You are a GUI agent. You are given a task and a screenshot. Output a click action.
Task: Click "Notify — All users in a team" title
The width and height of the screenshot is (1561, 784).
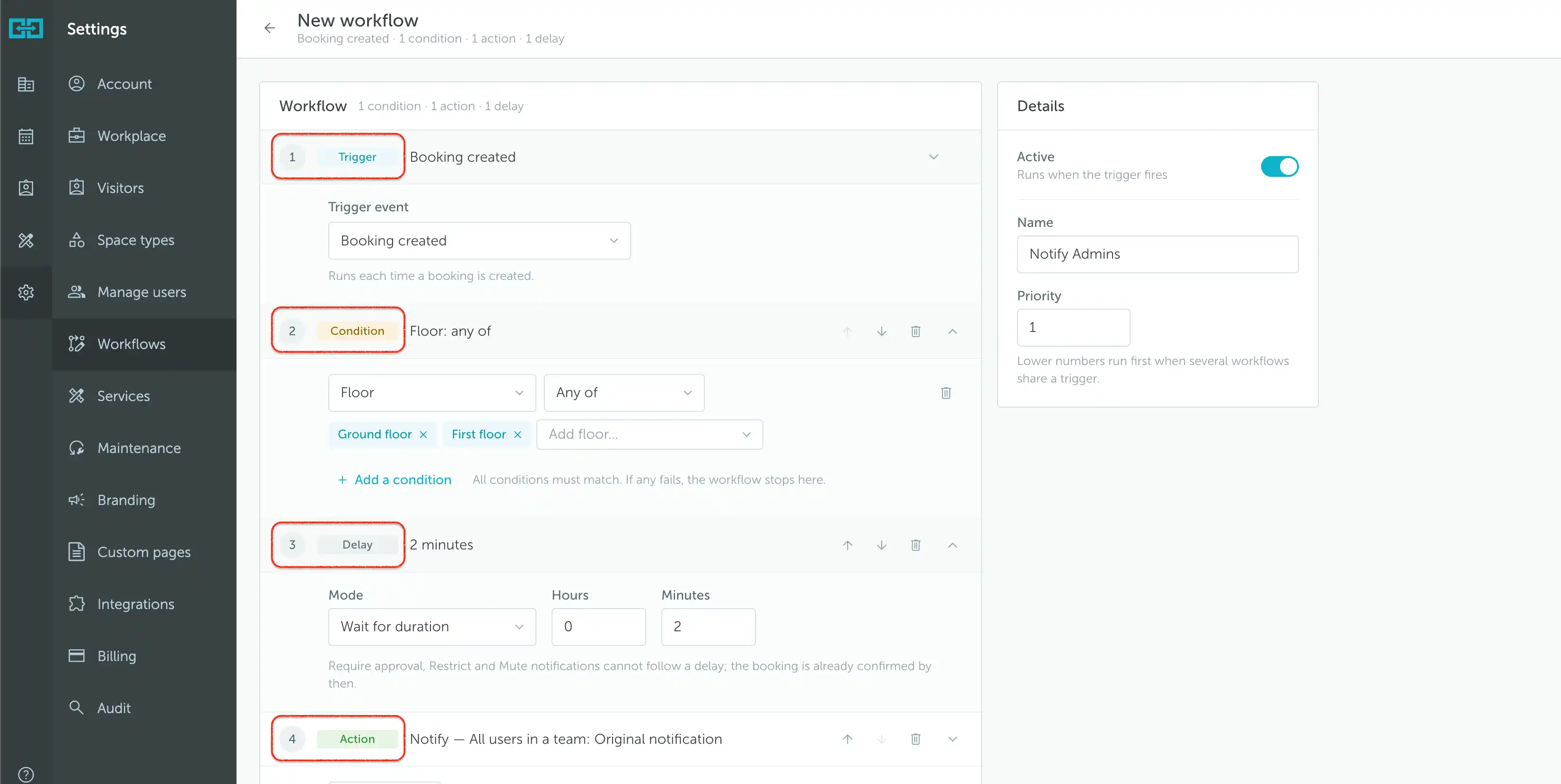tap(566, 739)
